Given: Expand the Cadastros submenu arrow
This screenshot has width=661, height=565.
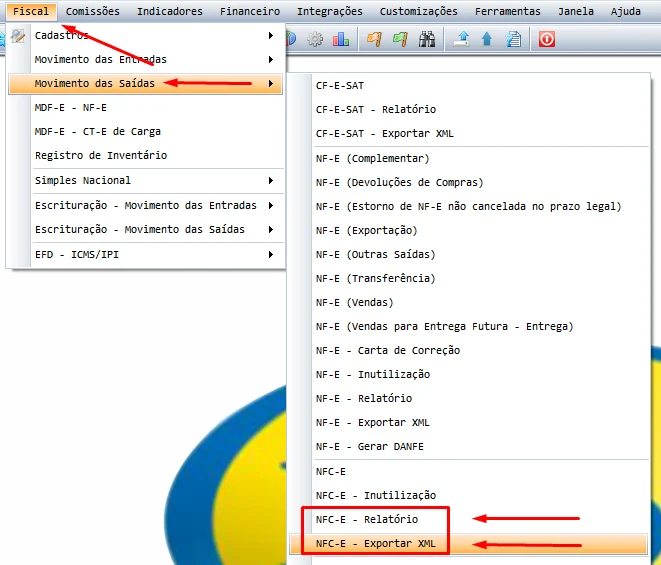Looking at the screenshot, I should 271,35.
